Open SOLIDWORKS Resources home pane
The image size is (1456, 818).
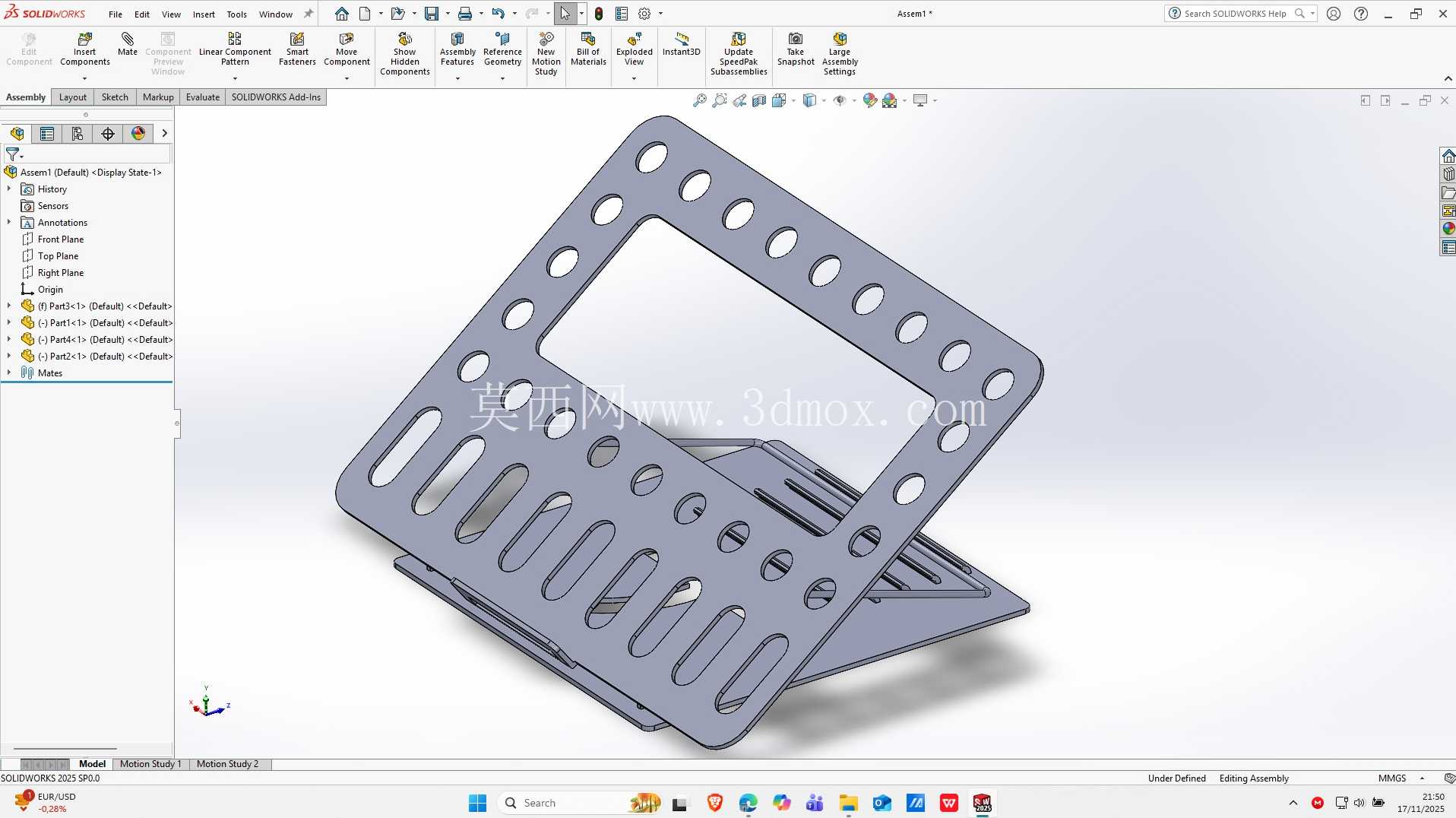tap(1448, 156)
